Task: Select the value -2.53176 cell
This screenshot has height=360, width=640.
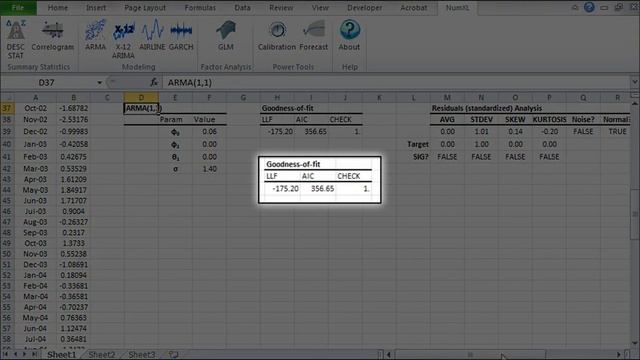Action: point(73,120)
